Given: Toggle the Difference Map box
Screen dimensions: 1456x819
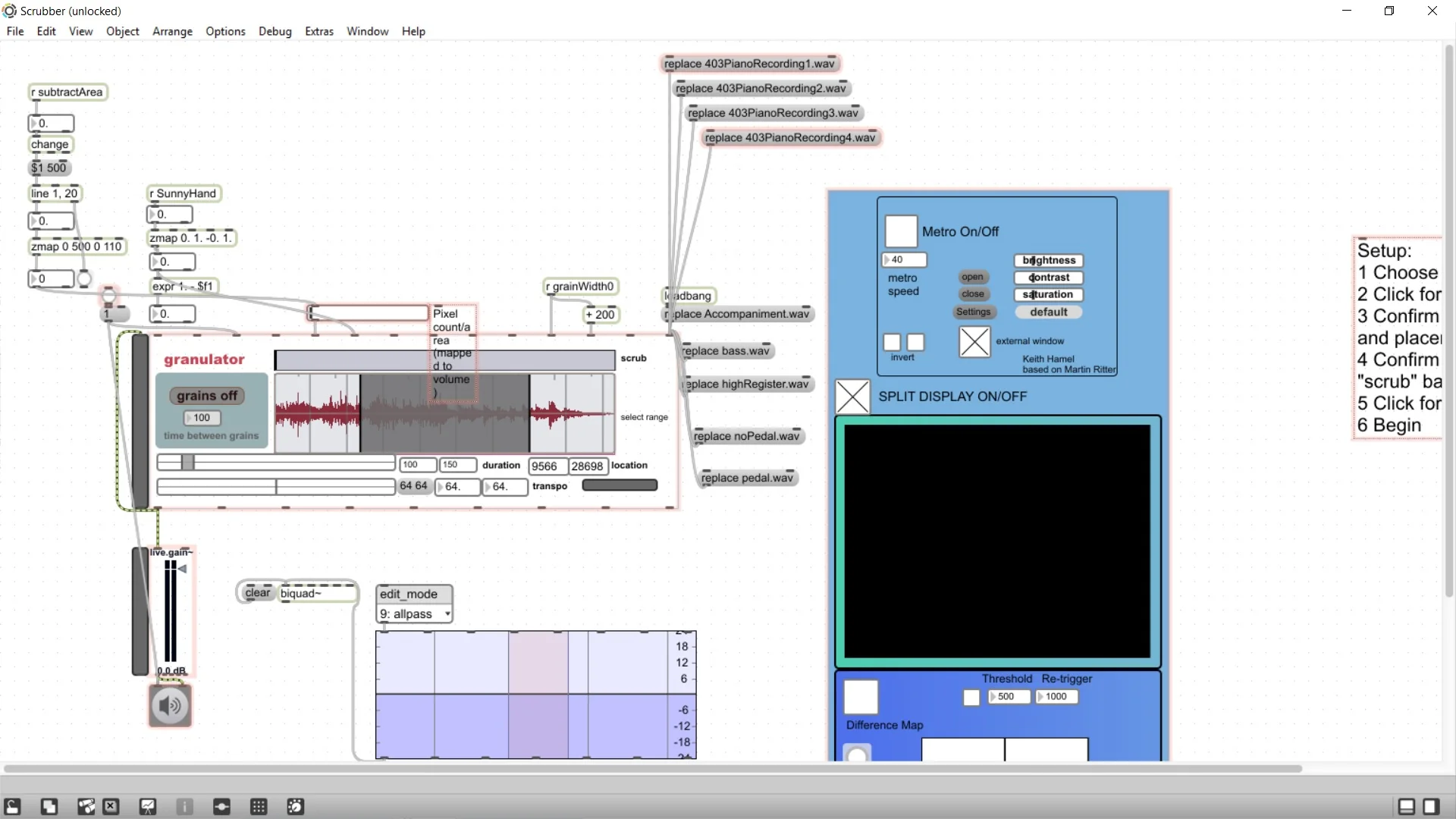Looking at the screenshot, I should click(x=861, y=697).
